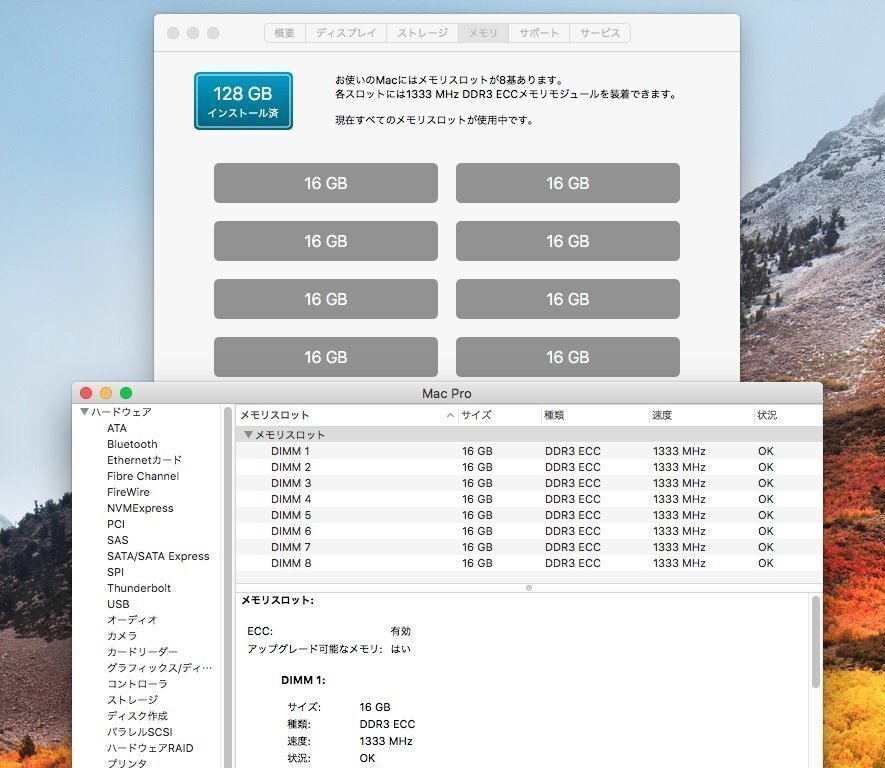The width and height of the screenshot is (885, 768).
Task: Select the サービス tab
Action: pos(599,32)
